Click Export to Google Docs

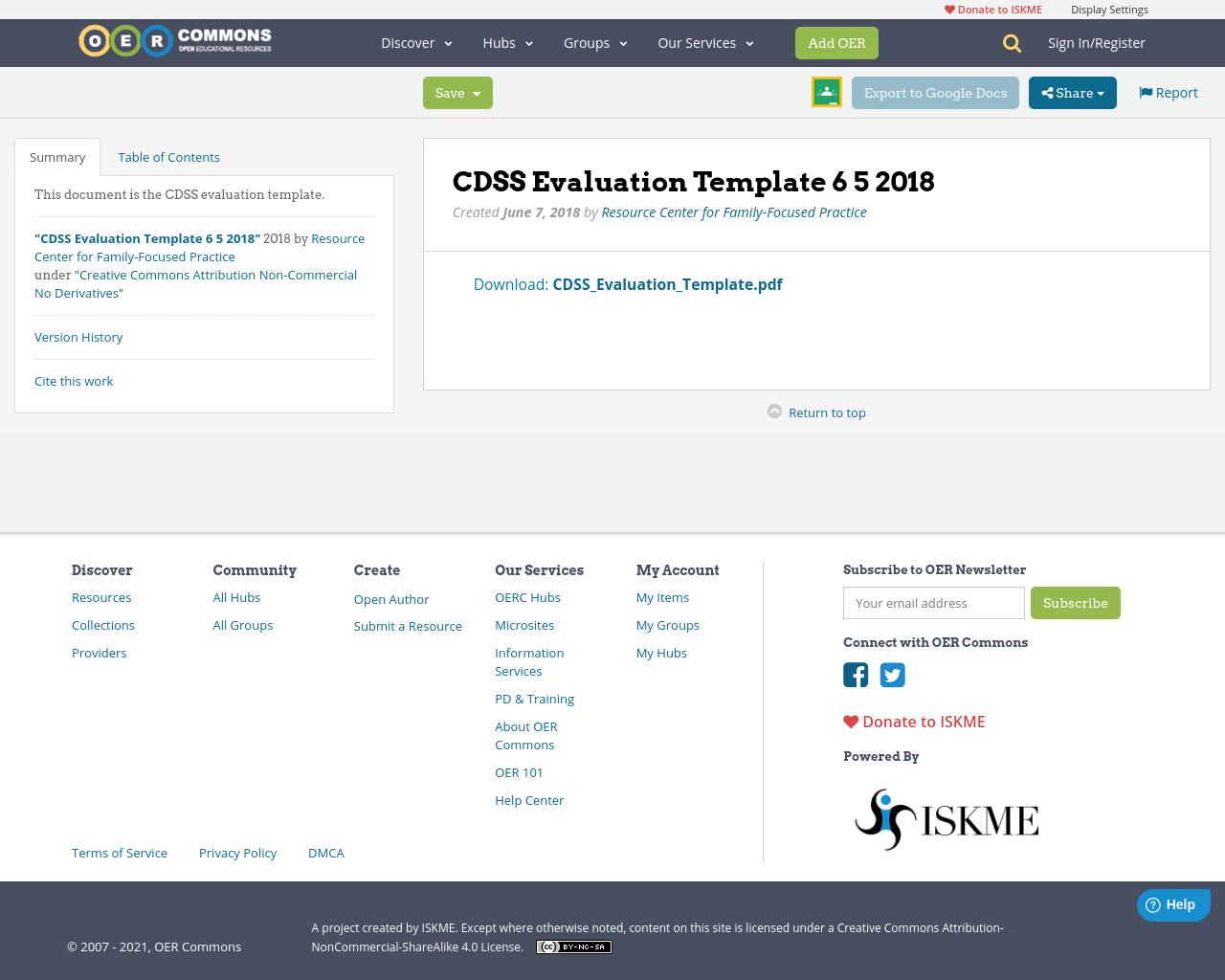coord(935,92)
